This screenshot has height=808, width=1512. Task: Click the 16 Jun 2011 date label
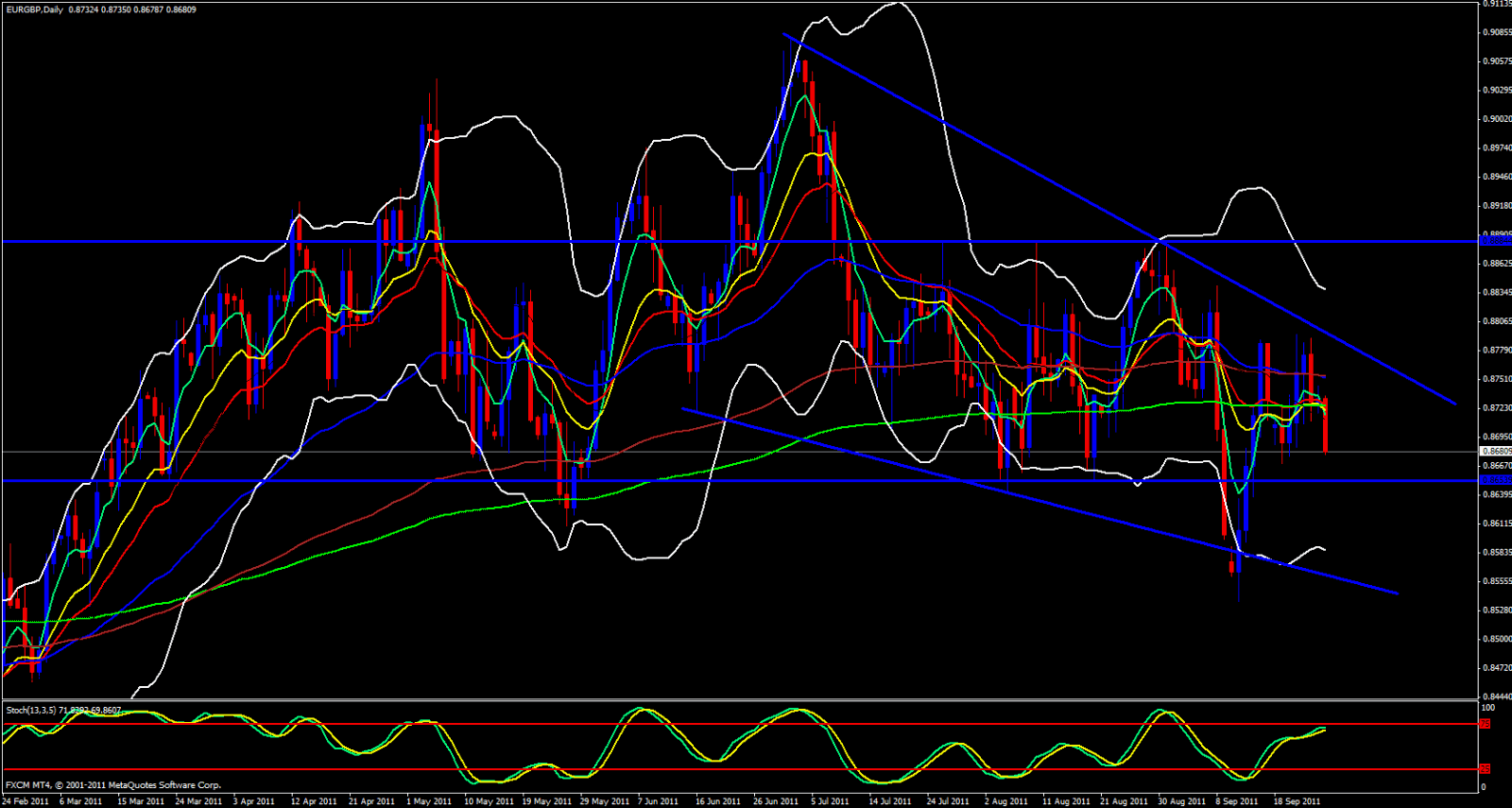coord(718,801)
